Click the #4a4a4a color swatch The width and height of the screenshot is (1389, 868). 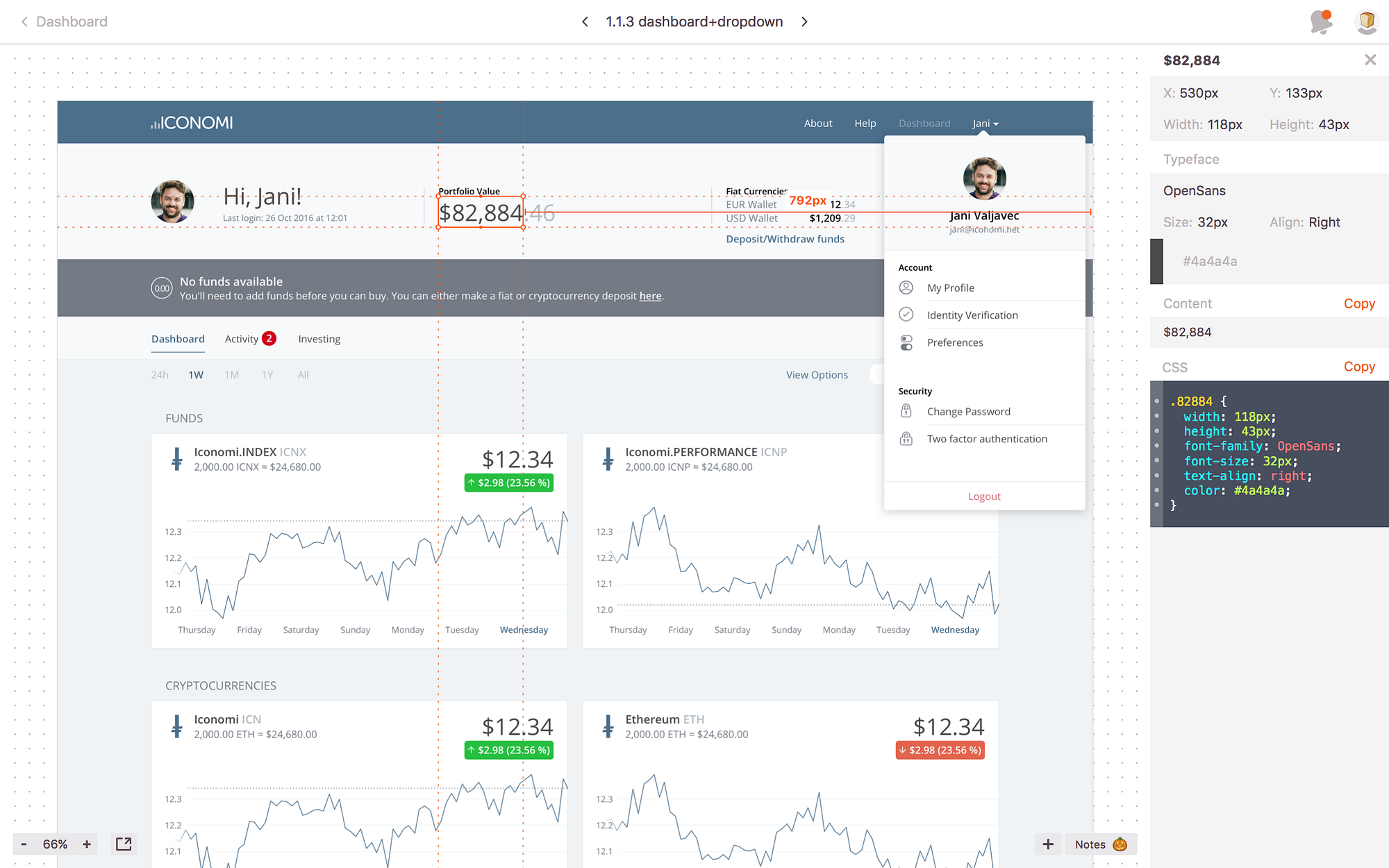point(1156,261)
